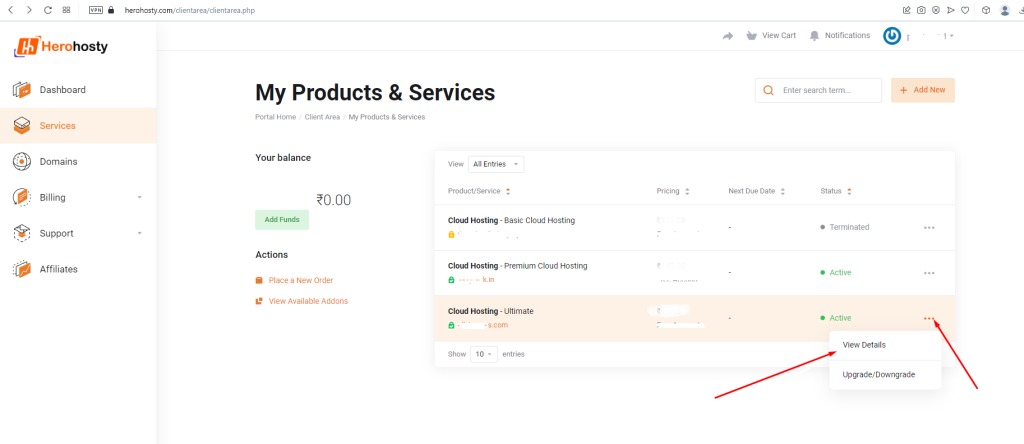Image resolution: width=1024 pixels, height=444 pixels.
Task: Click the Affiliates sidebar icon
Action: [x=22, y=269]
